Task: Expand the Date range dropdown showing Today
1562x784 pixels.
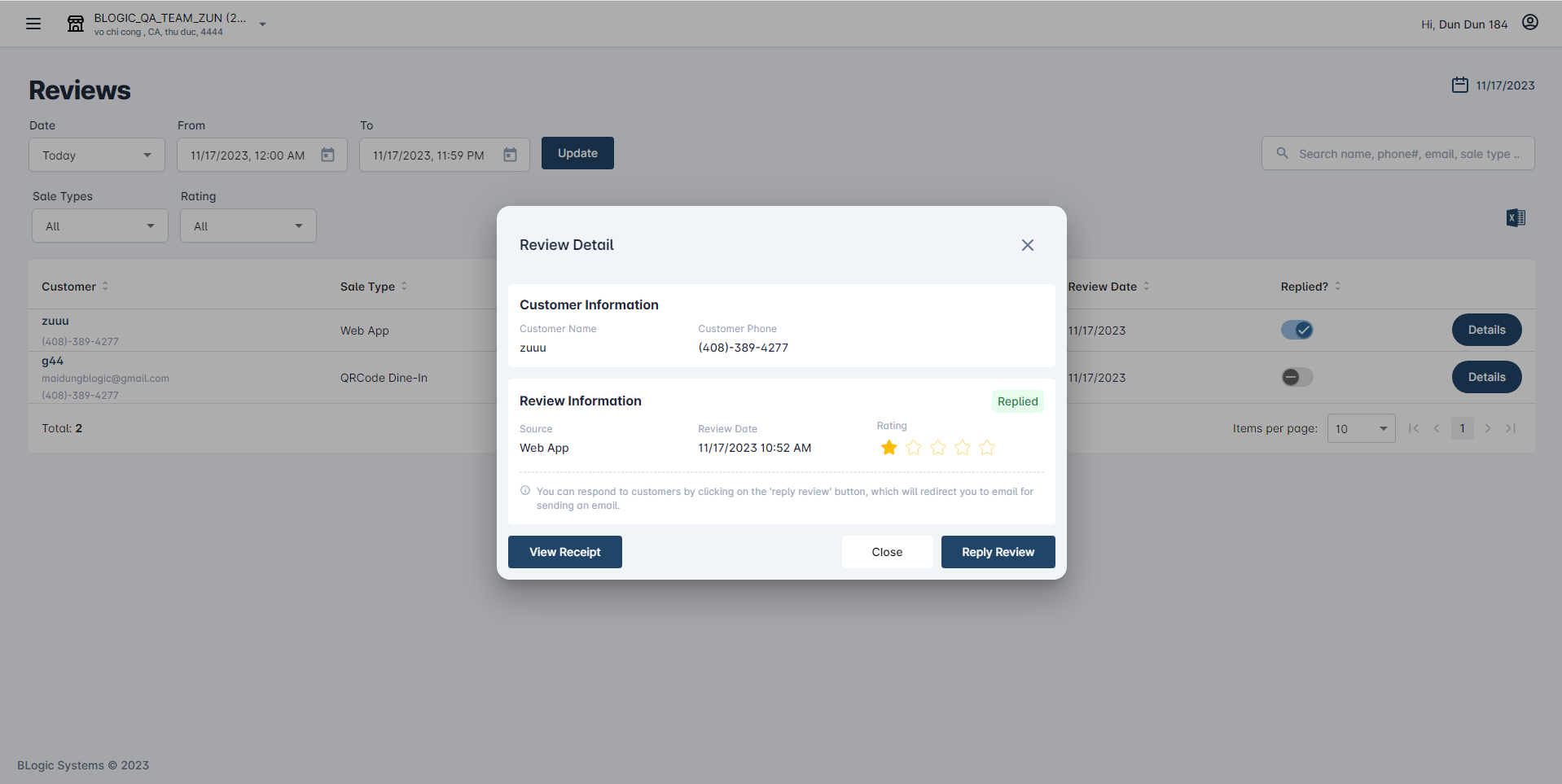Action: coord(97,155)
